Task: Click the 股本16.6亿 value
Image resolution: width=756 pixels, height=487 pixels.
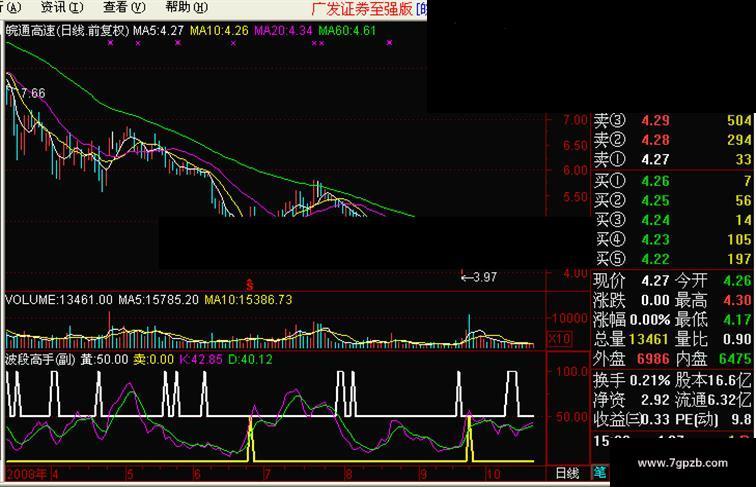Action: [713, 380]
